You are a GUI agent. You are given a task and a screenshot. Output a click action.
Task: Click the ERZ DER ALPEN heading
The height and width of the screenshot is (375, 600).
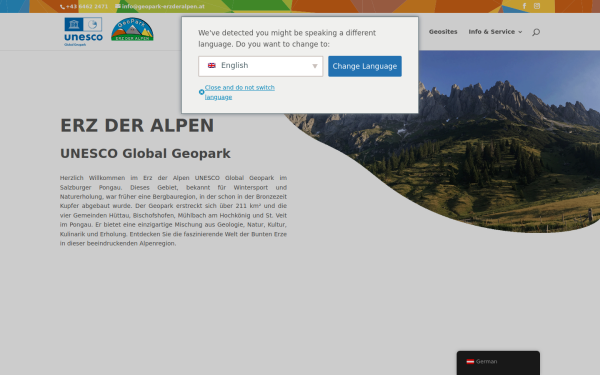(x=137, y=126)
